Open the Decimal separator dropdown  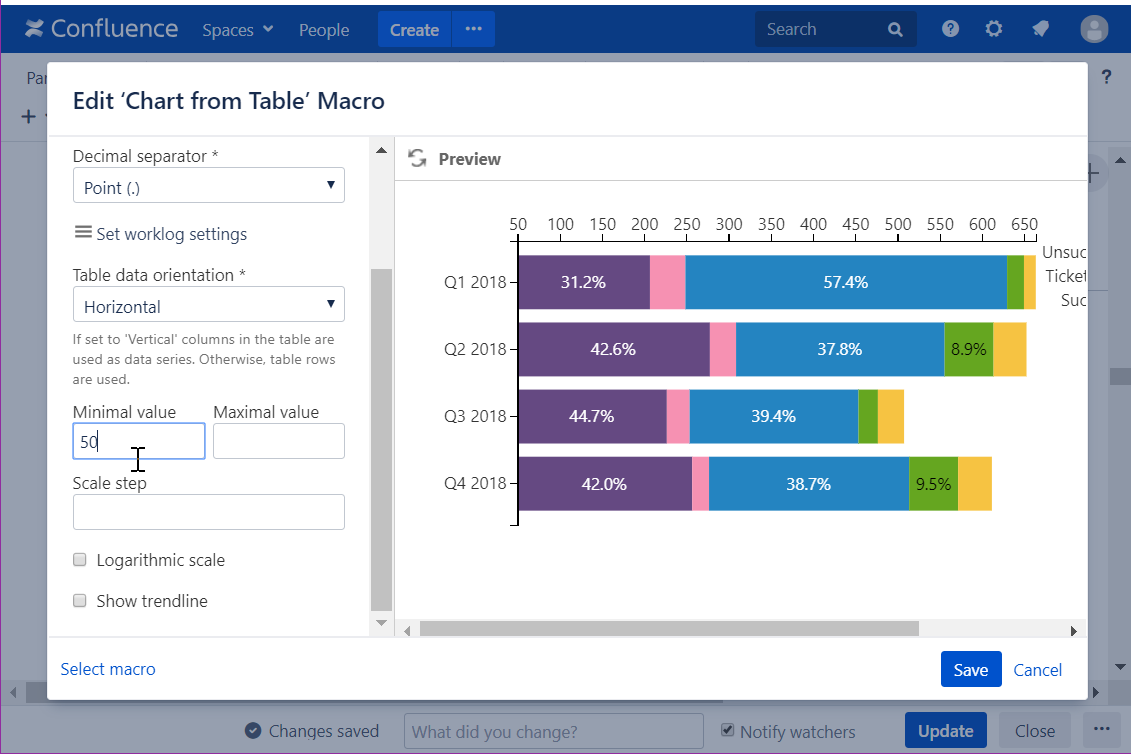click(208, 186)
